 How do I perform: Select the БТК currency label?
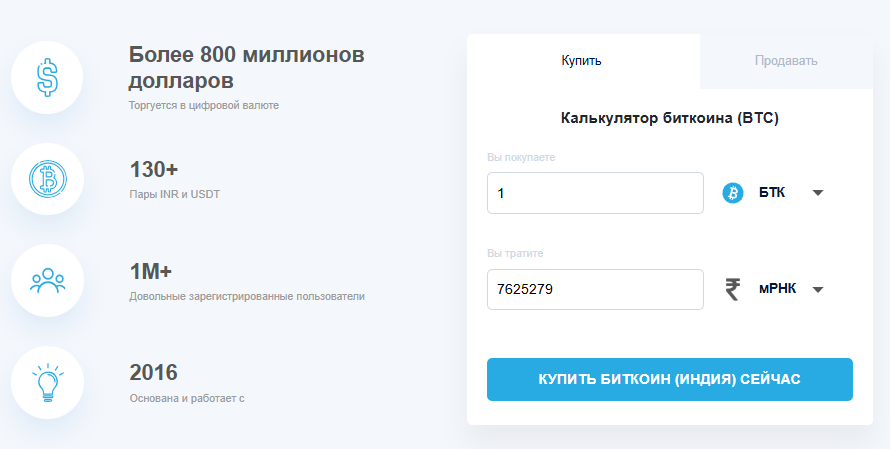771,193
